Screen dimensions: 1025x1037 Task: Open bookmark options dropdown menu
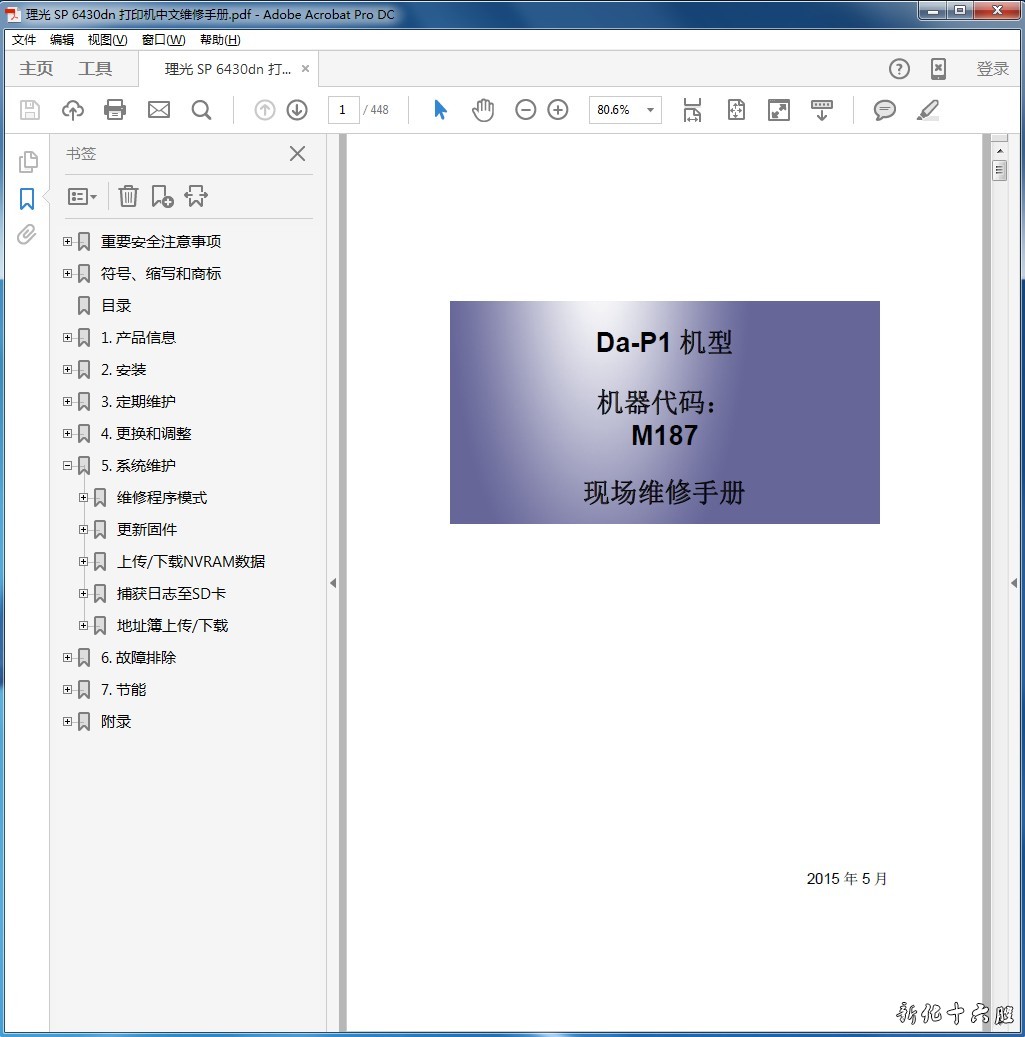pos(82,197)
